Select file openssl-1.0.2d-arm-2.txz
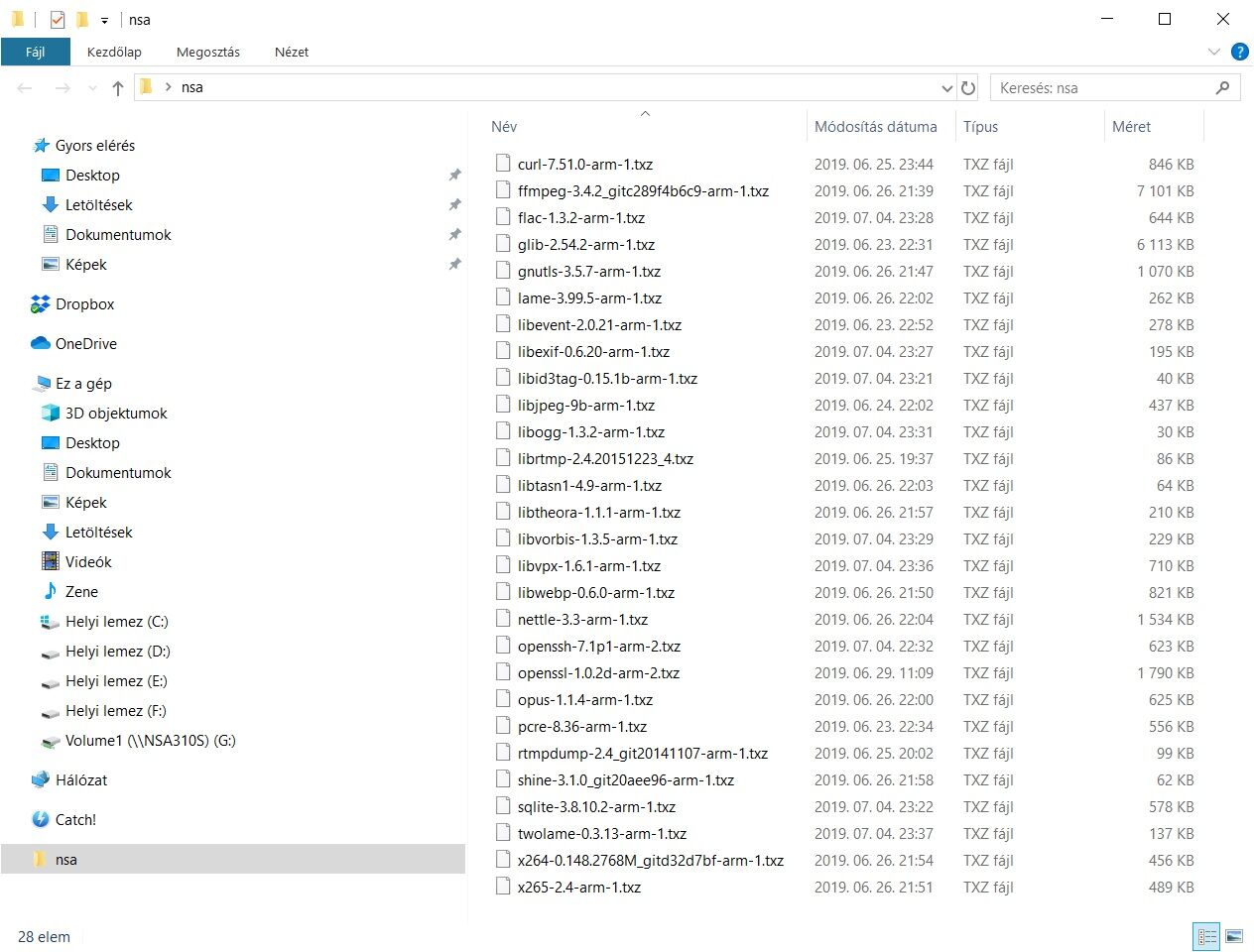 [x=598, y=673]
